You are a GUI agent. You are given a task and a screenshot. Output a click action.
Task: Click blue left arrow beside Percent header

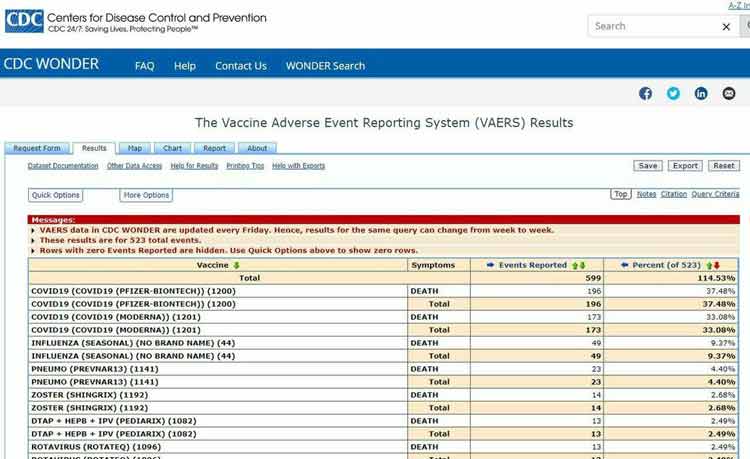(x=624, y=265)
